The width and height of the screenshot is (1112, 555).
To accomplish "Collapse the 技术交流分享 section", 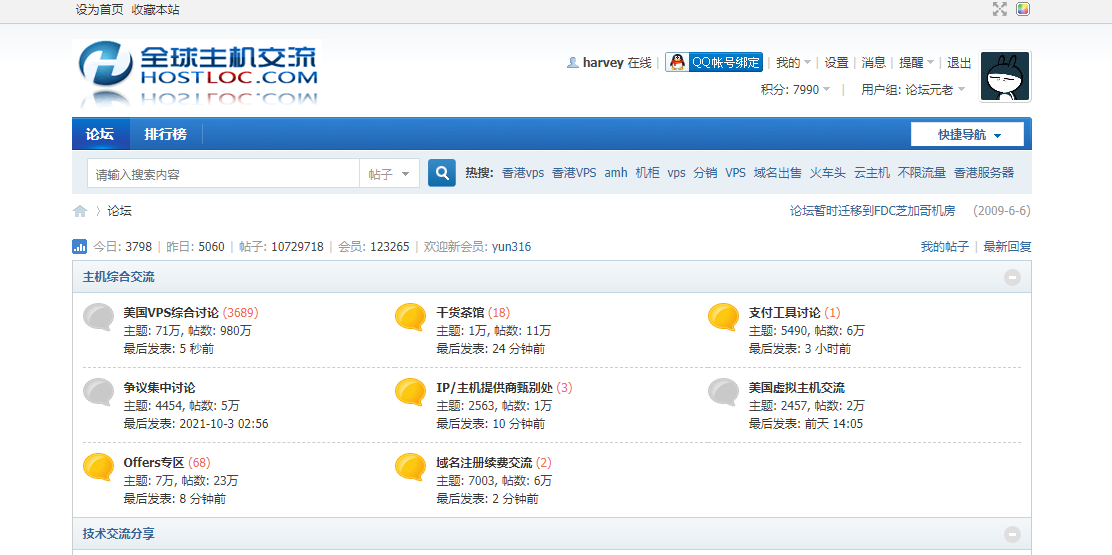I will click(x=1012, y=534).
